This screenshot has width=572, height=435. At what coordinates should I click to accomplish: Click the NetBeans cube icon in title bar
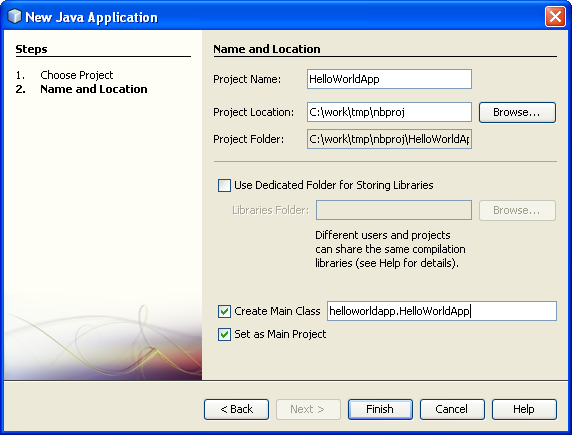[x=15, y=16]
